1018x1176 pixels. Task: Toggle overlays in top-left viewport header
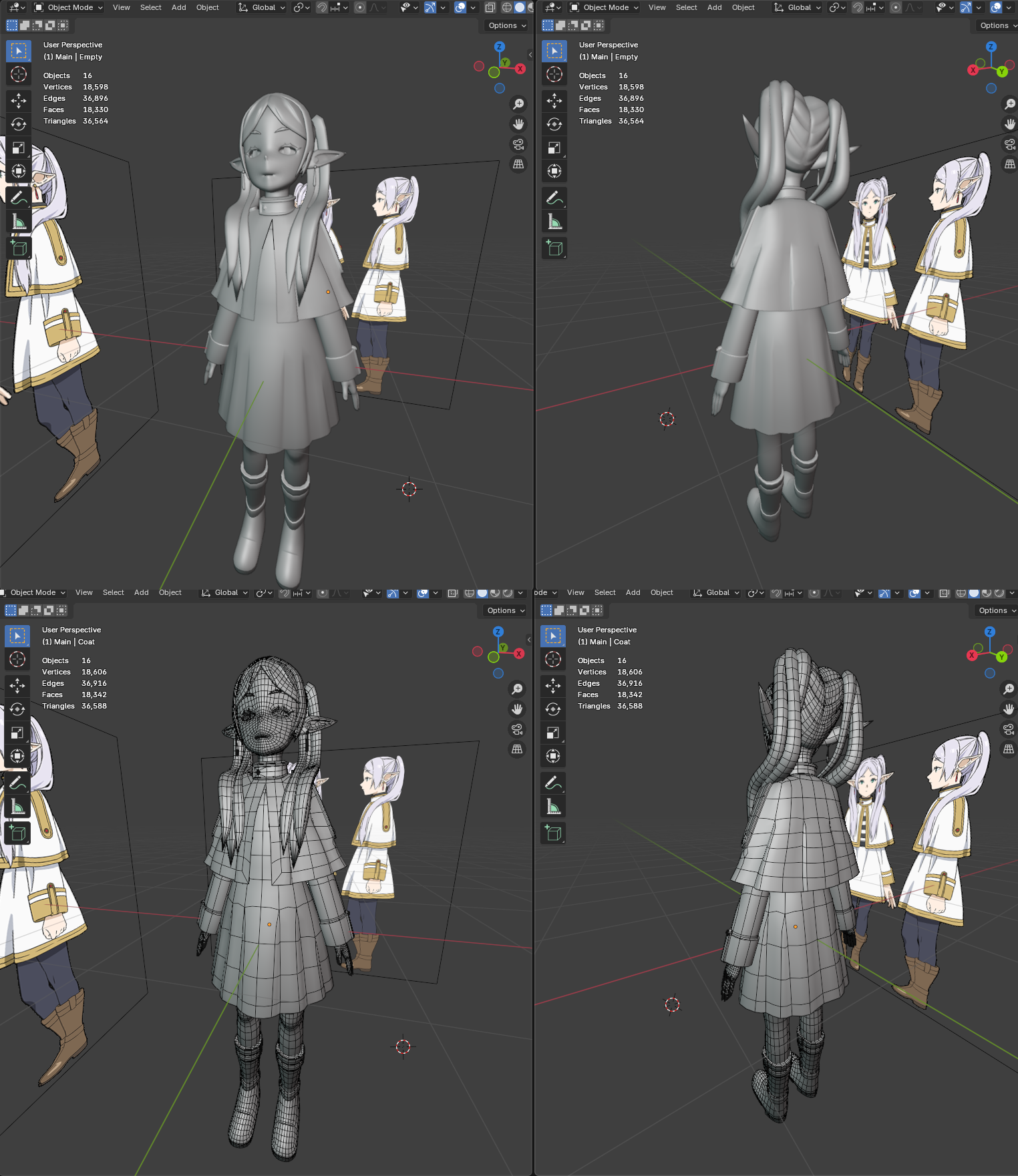(x=460, y=7)
